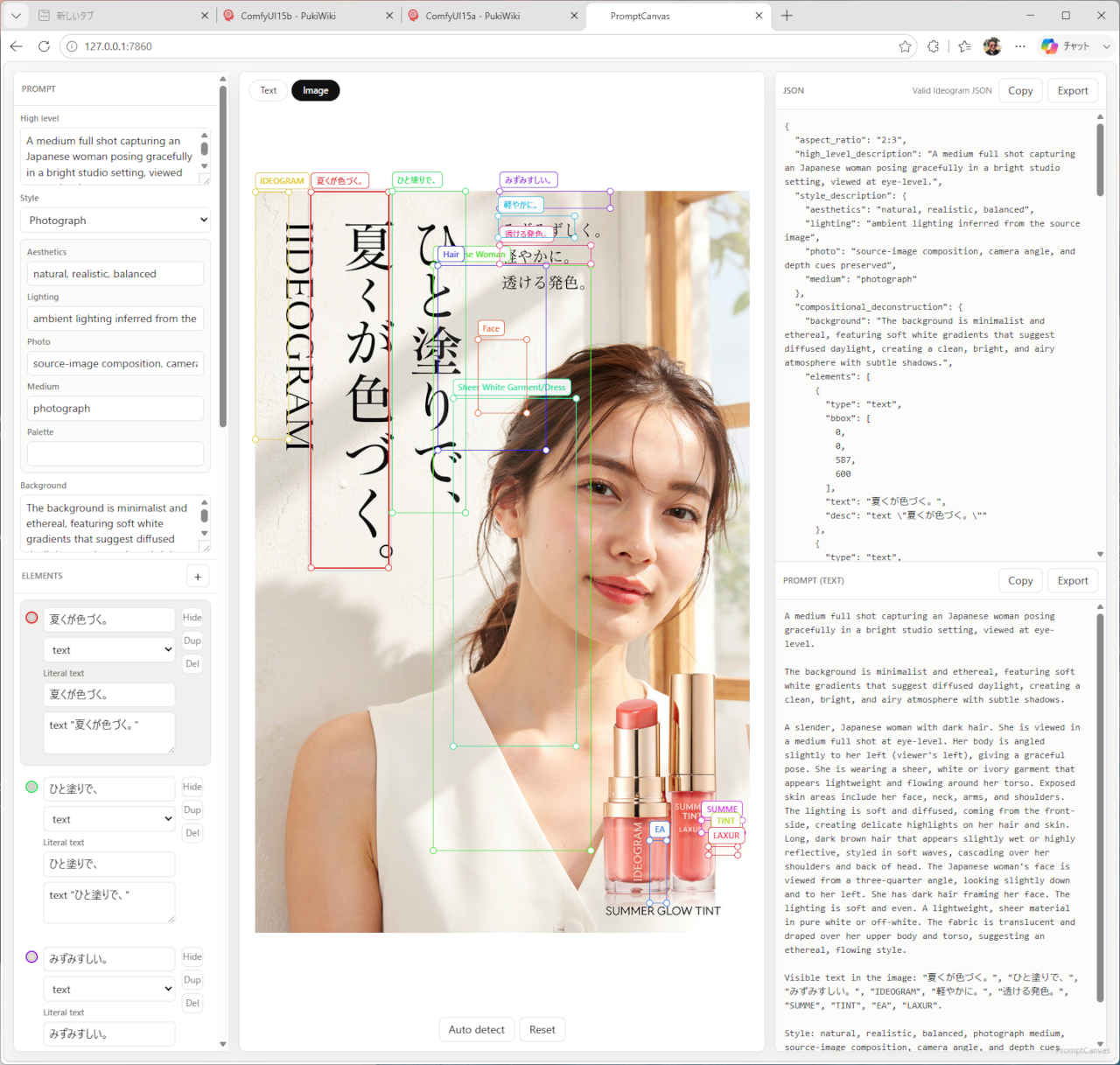The image size is (1120, 1065).
Task: Click the address bar showing 127.0.0.1:7860
Action: coord(481,46)
